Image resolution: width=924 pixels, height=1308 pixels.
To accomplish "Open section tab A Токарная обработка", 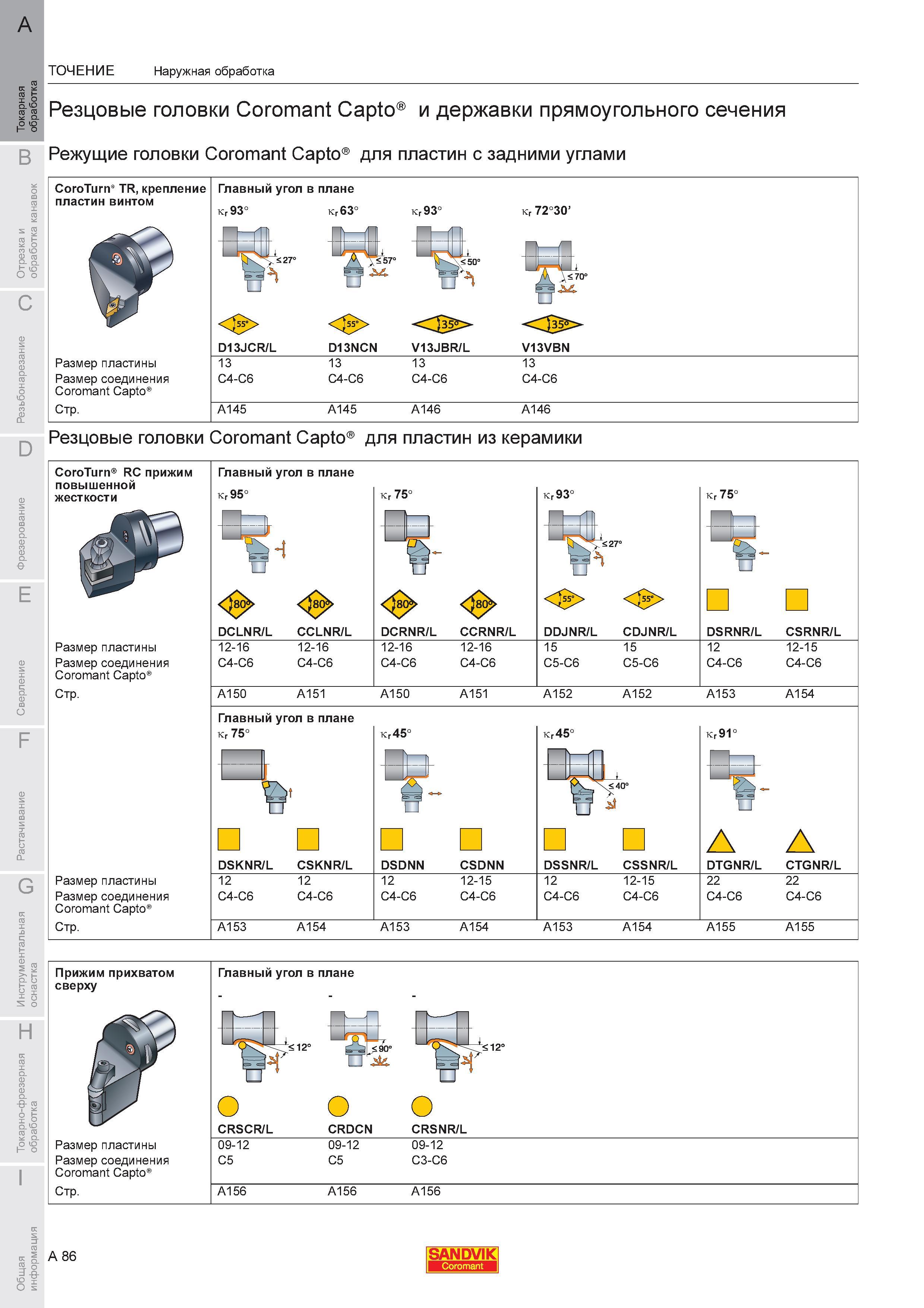I will coord(22,70).
